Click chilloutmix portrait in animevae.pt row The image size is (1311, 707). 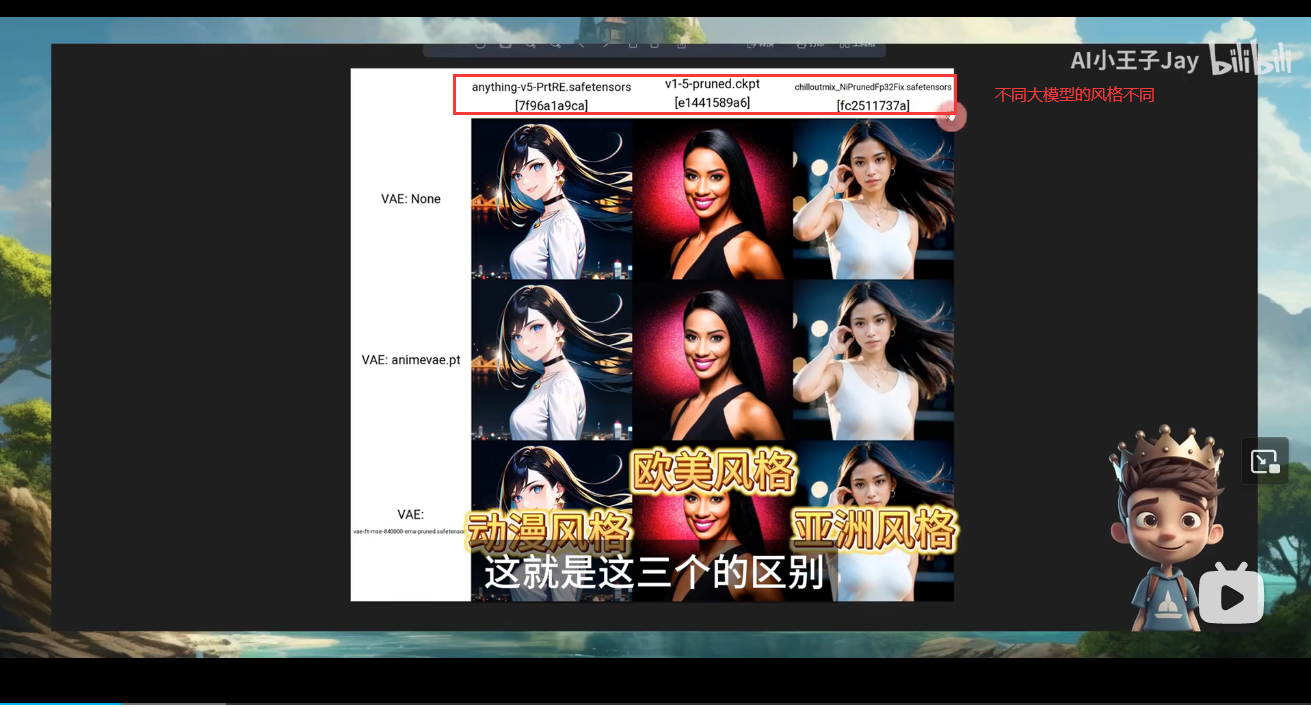pyautogui.click(x=873, y=360)
